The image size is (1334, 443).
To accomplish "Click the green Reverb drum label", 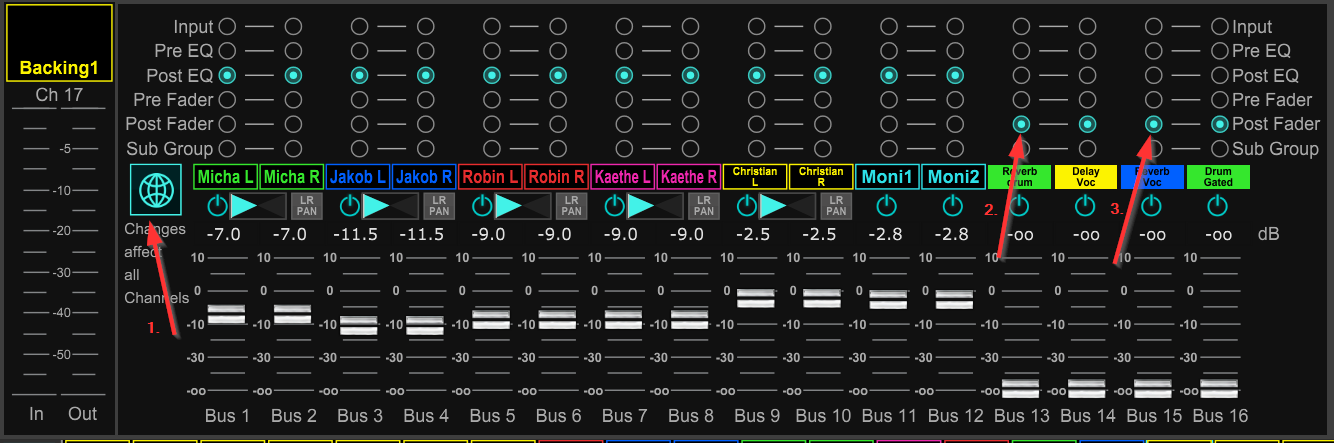I will tap(1020, 178).
